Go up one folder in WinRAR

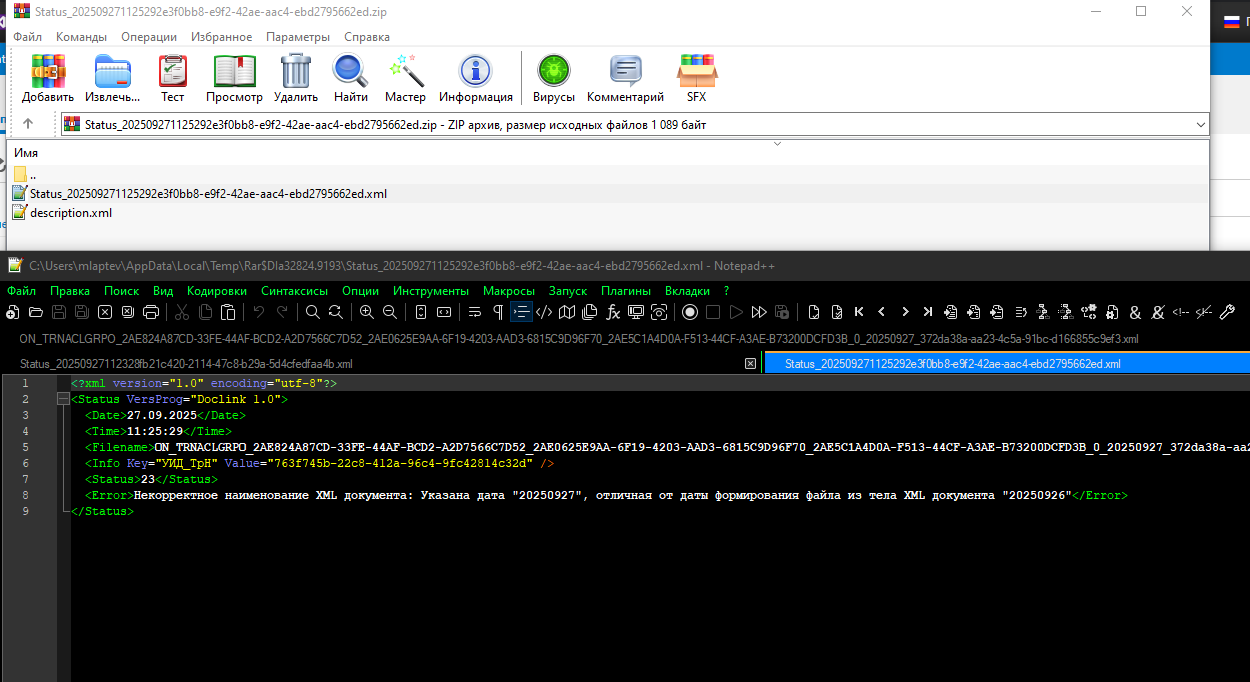(x=28, y=124)
